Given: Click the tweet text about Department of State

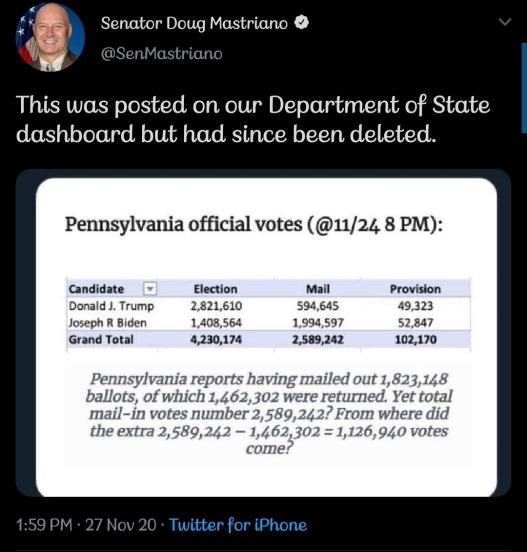Looking at the screenshot, I should point(253,119).
